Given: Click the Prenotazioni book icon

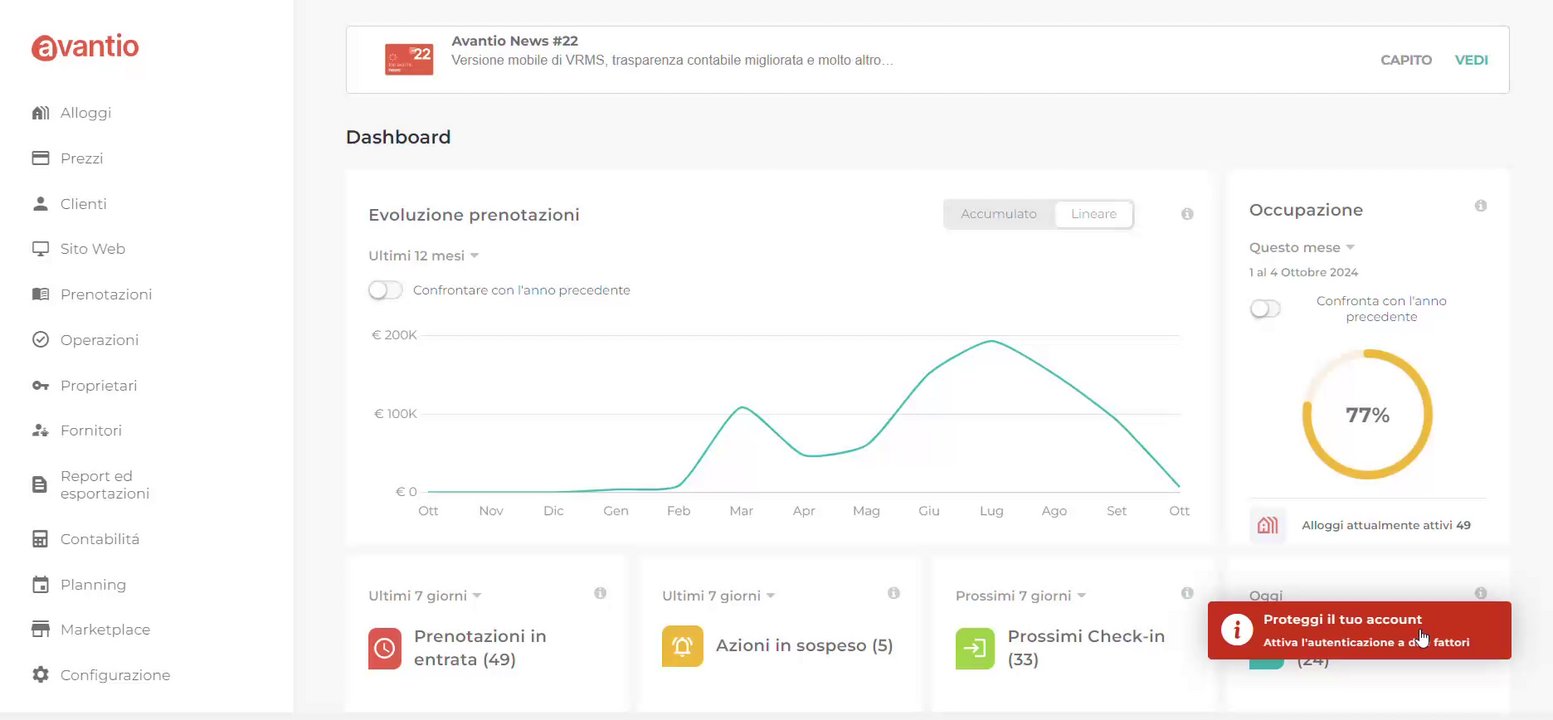Looking at the screenshot, I should tap(41, 294).
